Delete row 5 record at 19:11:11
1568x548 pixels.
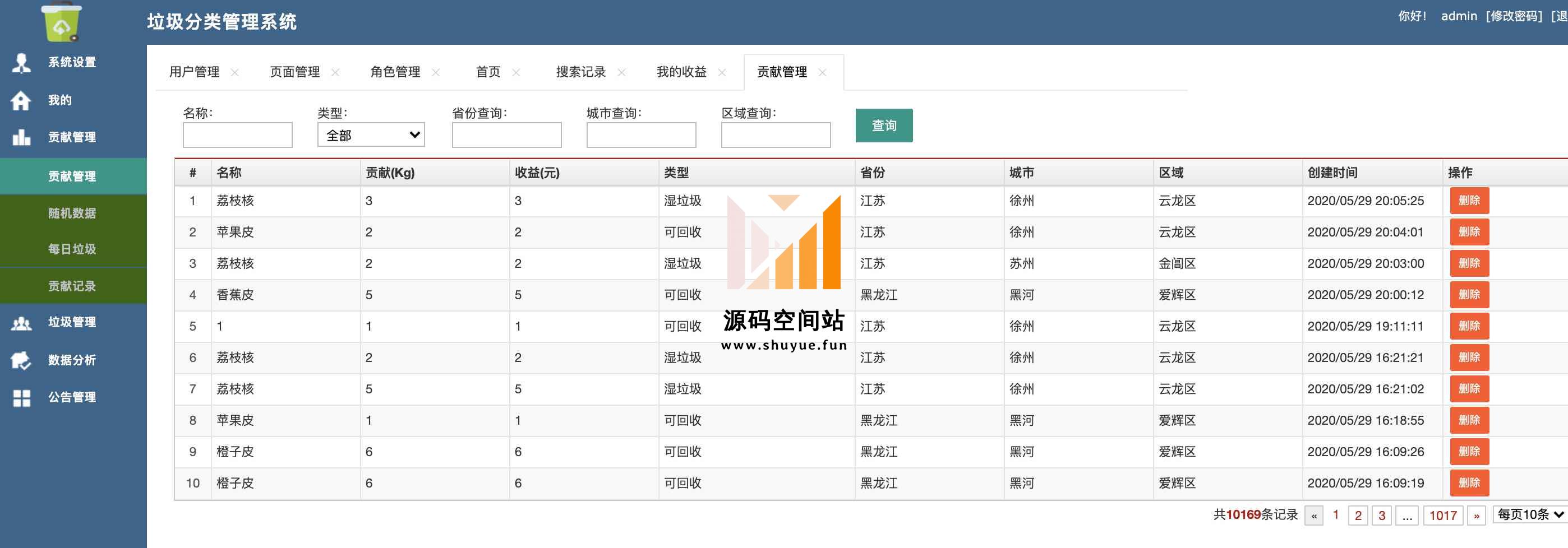coord(1469,326)
